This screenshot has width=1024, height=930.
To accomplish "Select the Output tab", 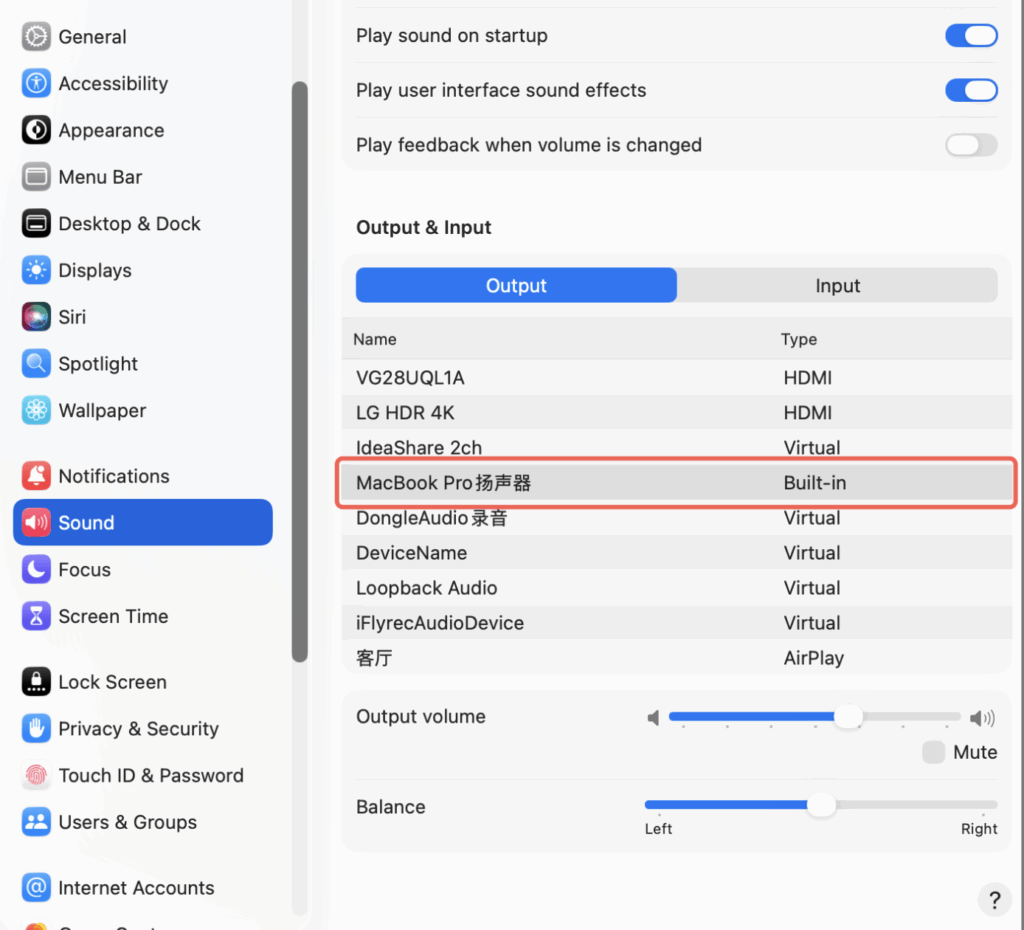I will (x=516, y=286).
